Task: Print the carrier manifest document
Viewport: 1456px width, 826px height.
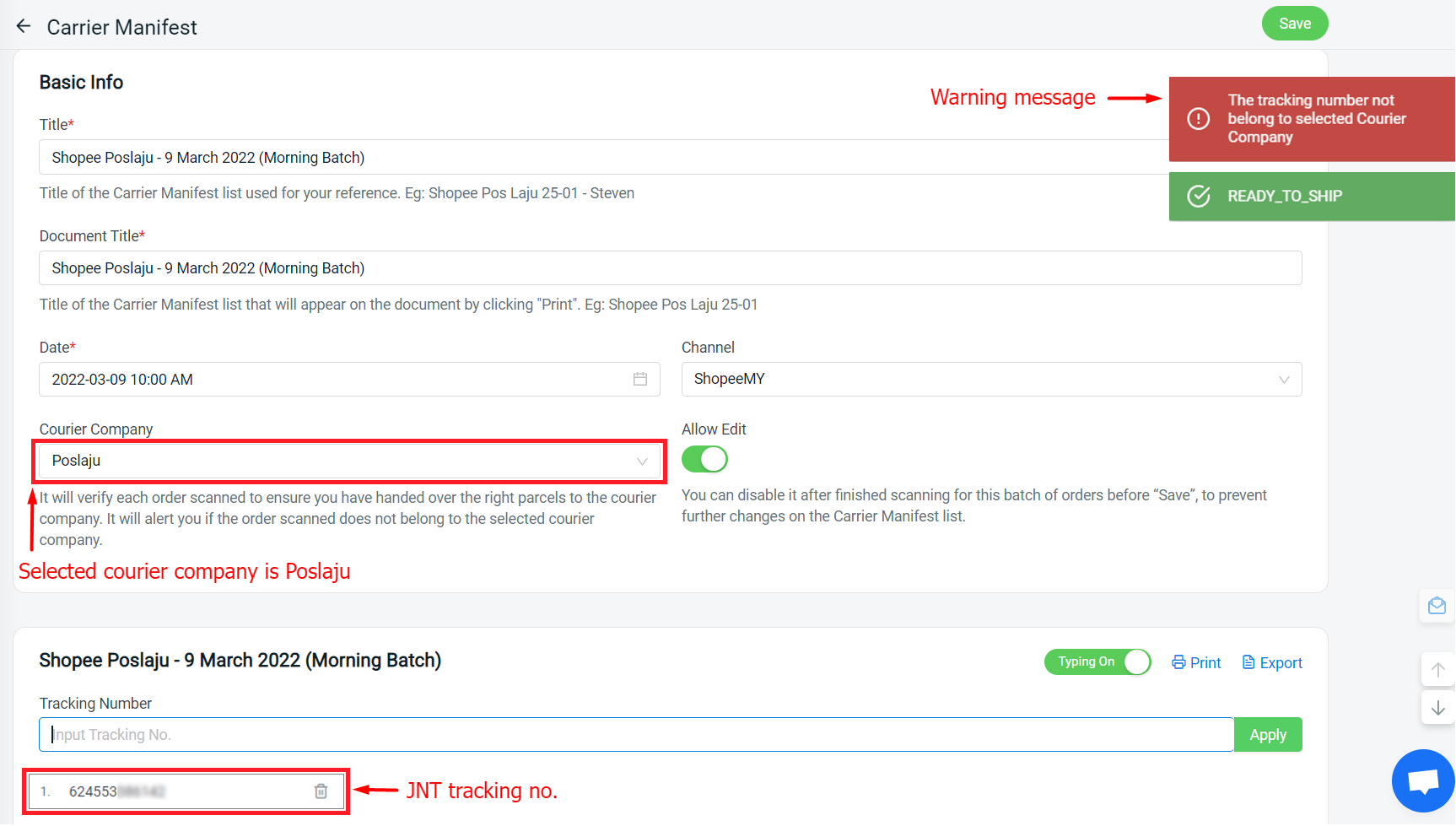Action: (1195, 662)
